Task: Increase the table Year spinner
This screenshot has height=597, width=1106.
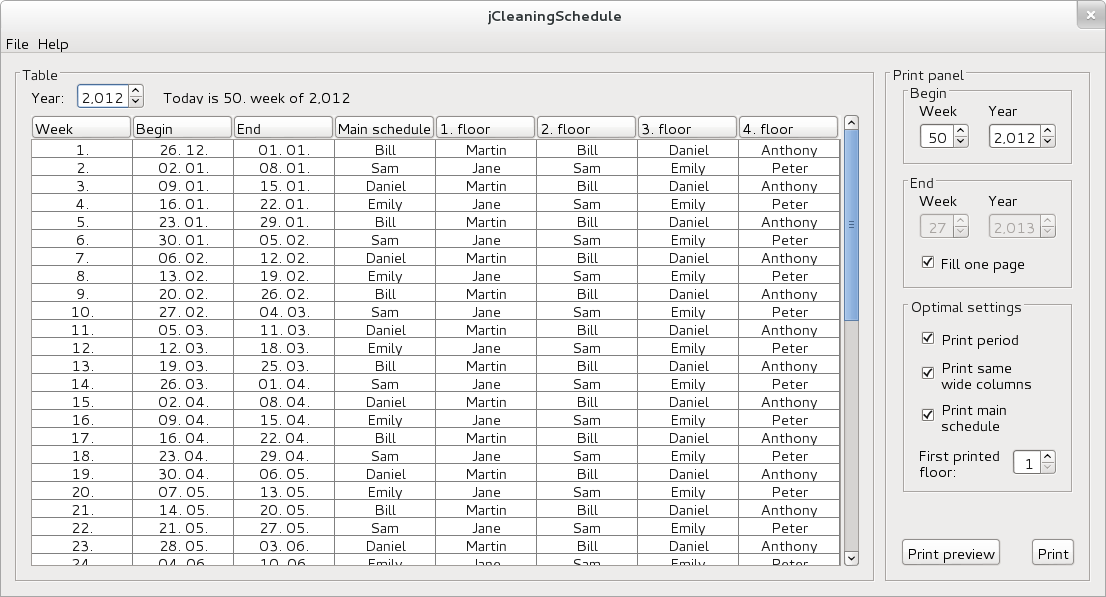Action: click(136, 92)
